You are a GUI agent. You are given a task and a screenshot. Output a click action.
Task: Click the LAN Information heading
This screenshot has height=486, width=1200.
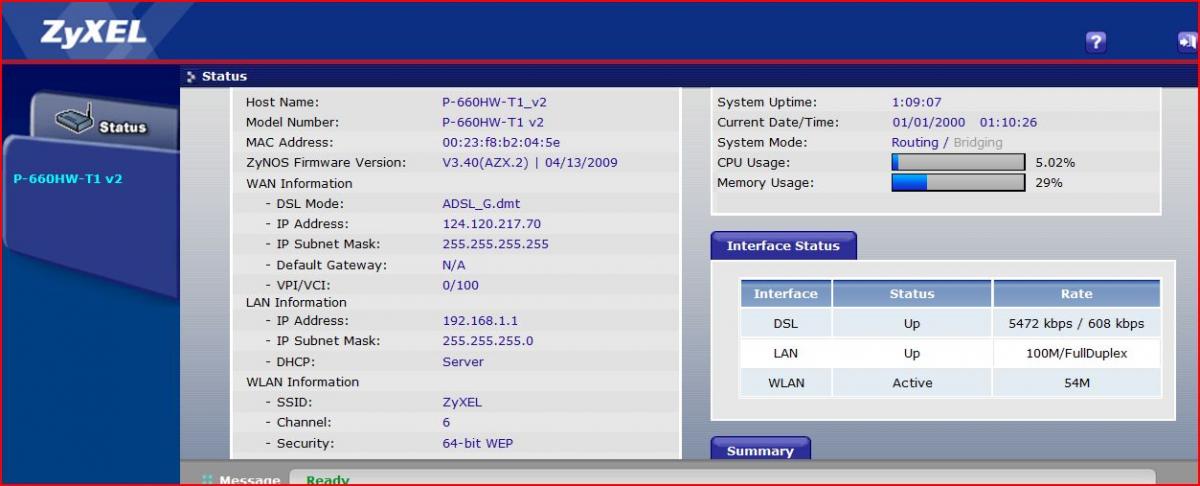click(296, 302)
